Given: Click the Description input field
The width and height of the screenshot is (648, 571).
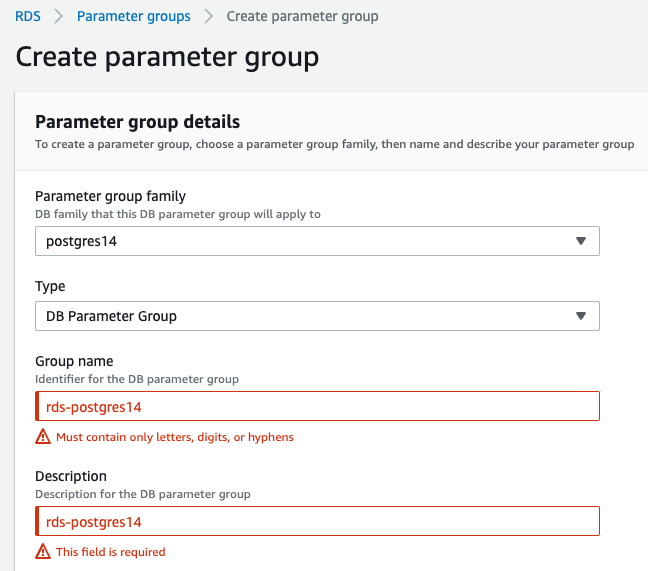Looking at the screenshot, I should click(317, 521).
